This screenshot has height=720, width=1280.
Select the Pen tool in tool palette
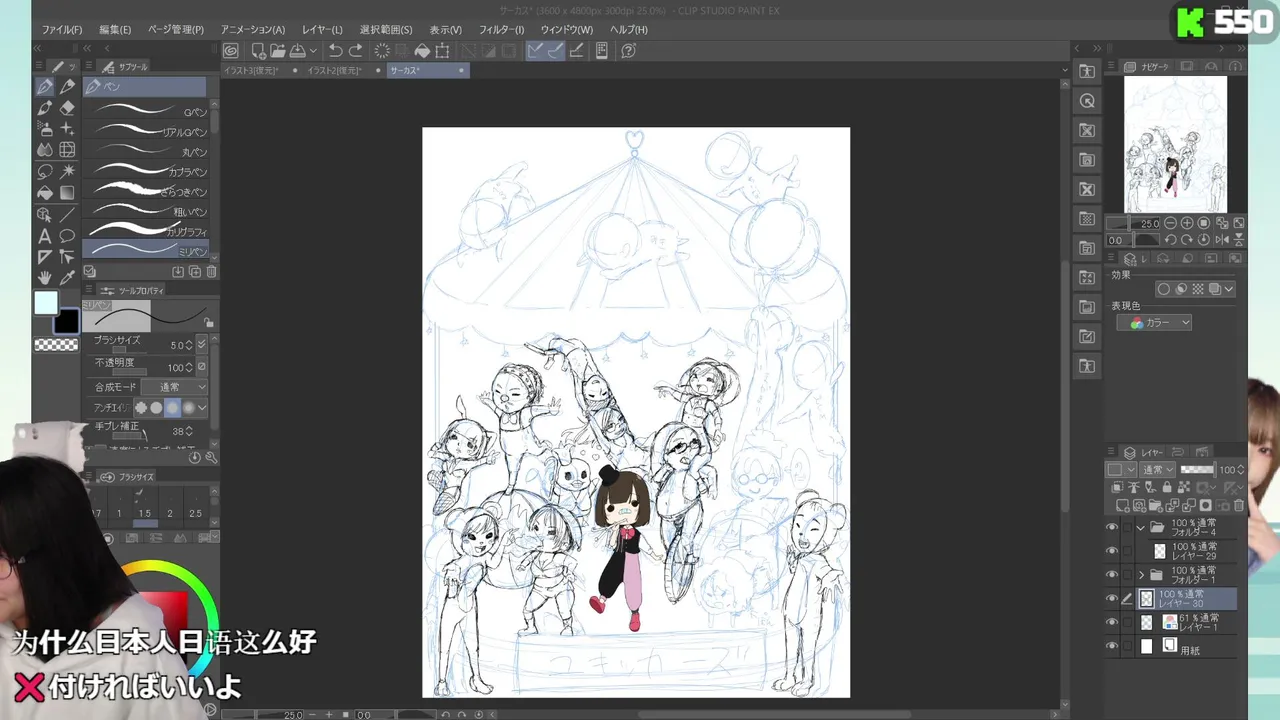click(x=45, y=87)
